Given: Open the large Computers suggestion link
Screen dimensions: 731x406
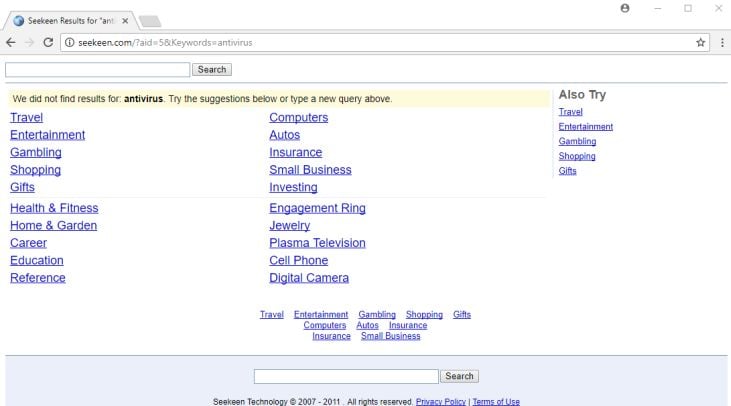Looking at the screenshot, I should 298,117.
